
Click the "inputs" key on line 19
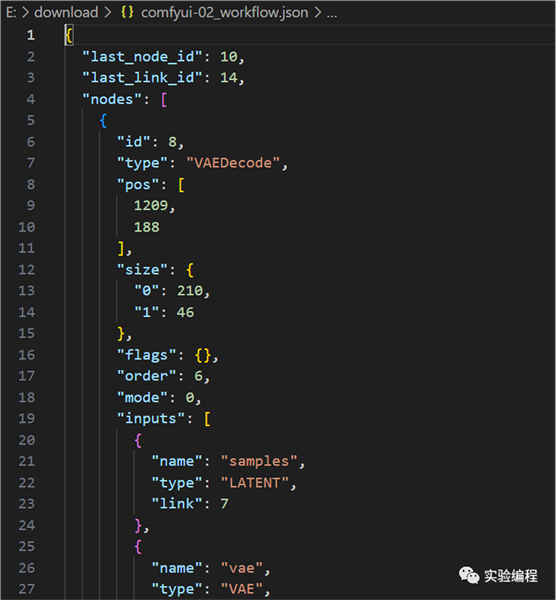point(151,418)
